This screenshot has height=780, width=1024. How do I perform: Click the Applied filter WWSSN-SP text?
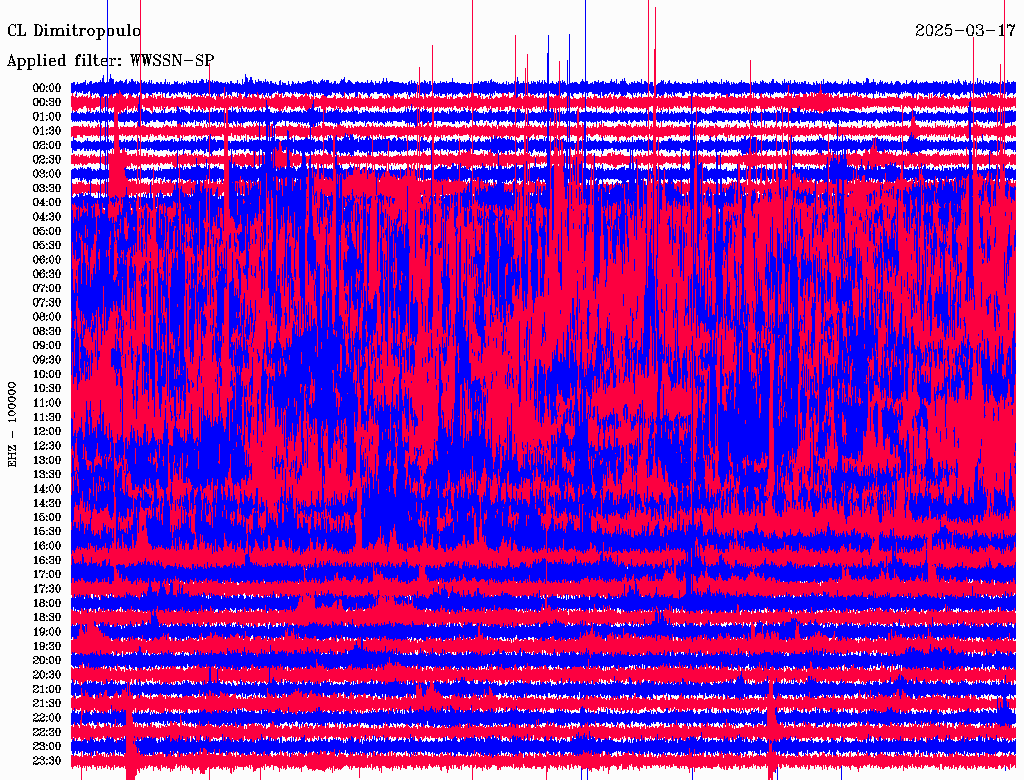click(110, 60)
